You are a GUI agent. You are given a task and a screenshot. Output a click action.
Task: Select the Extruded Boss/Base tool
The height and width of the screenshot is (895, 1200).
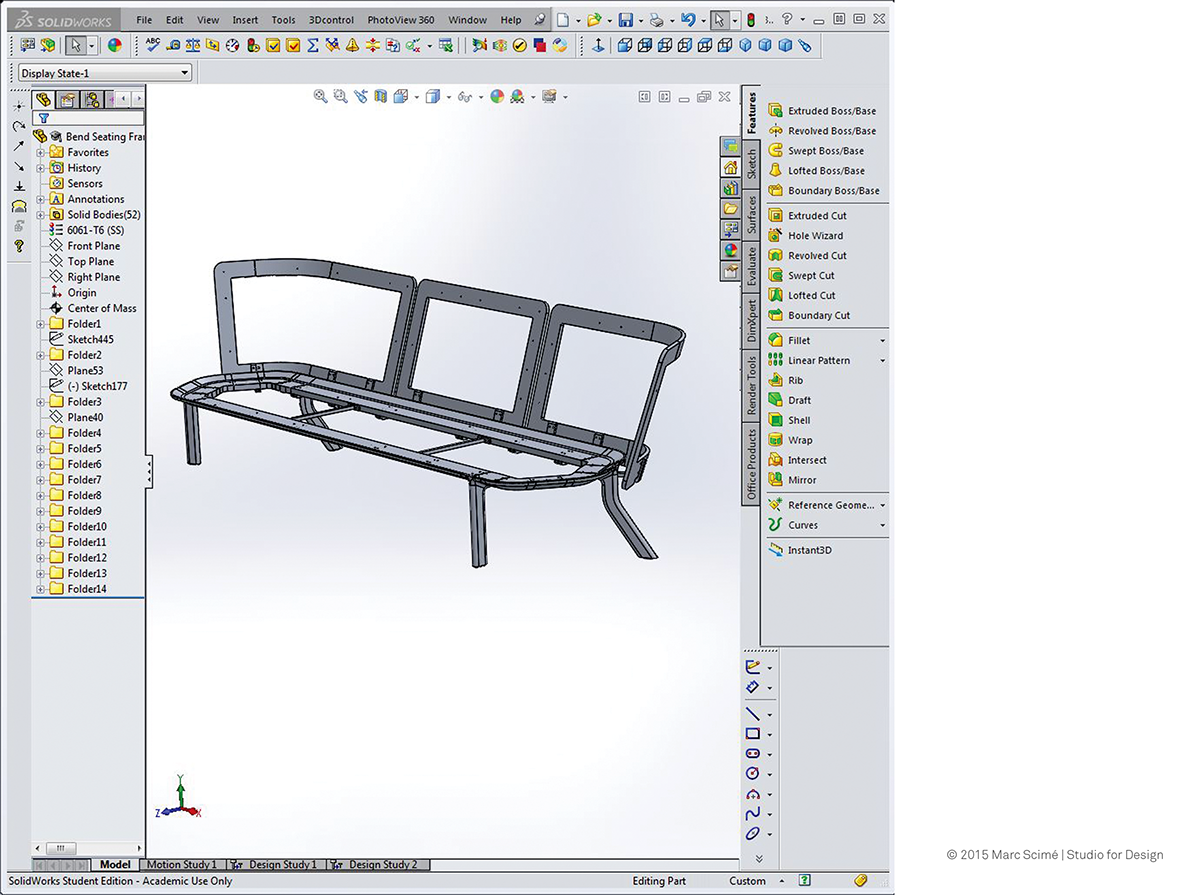[x=831, y=110]
